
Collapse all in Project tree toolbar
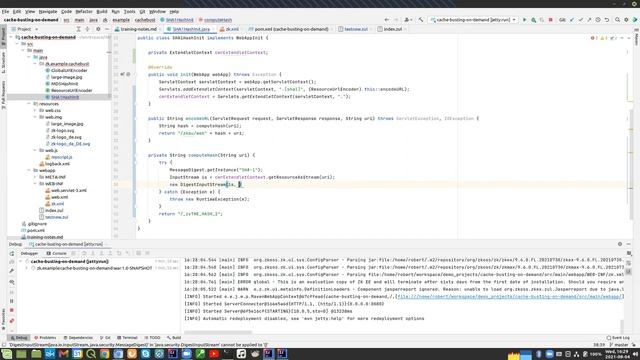87,29
